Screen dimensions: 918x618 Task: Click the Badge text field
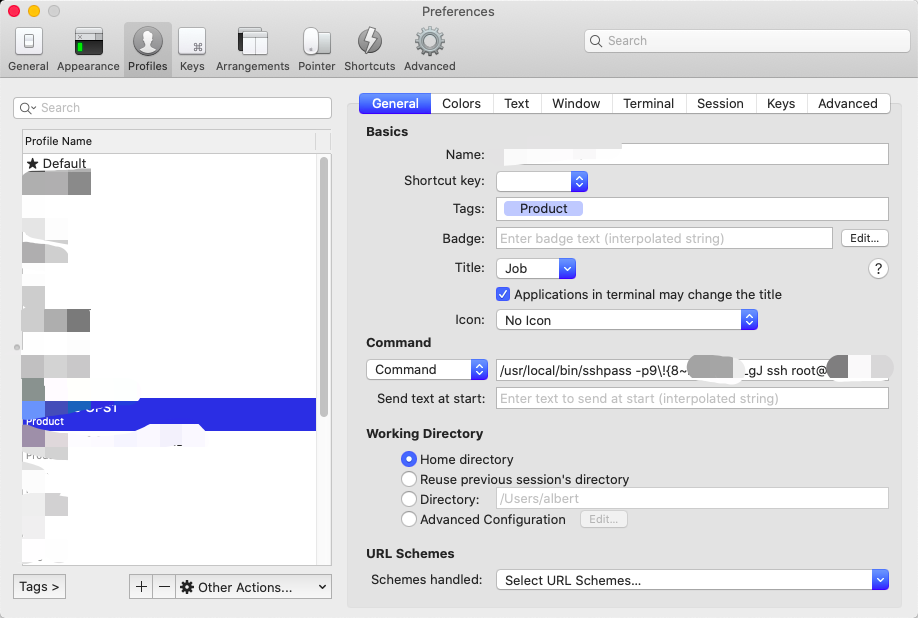[664, 238]
